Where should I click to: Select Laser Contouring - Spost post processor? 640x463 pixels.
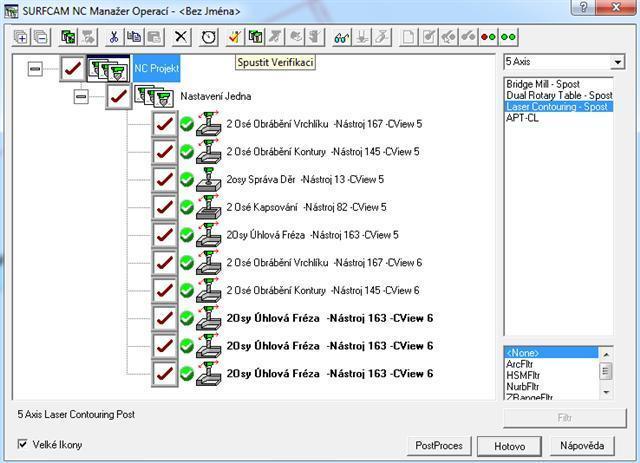pos(559,107)
